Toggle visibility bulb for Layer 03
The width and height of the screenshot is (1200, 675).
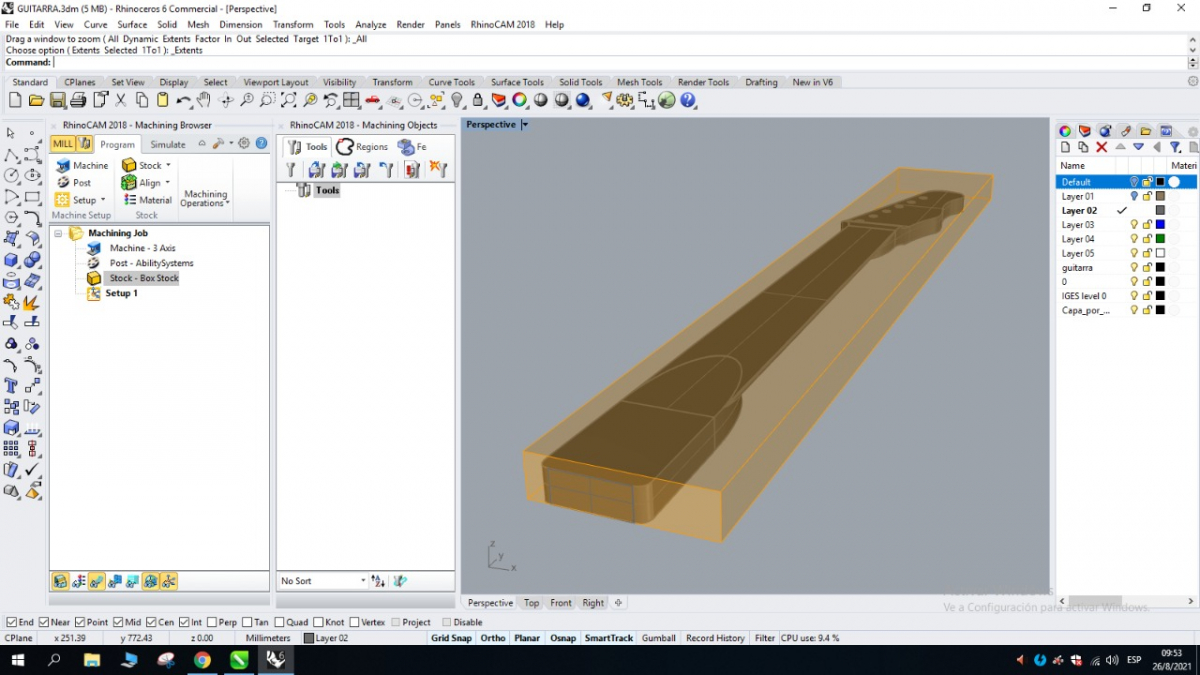[x=1134, y=225]
